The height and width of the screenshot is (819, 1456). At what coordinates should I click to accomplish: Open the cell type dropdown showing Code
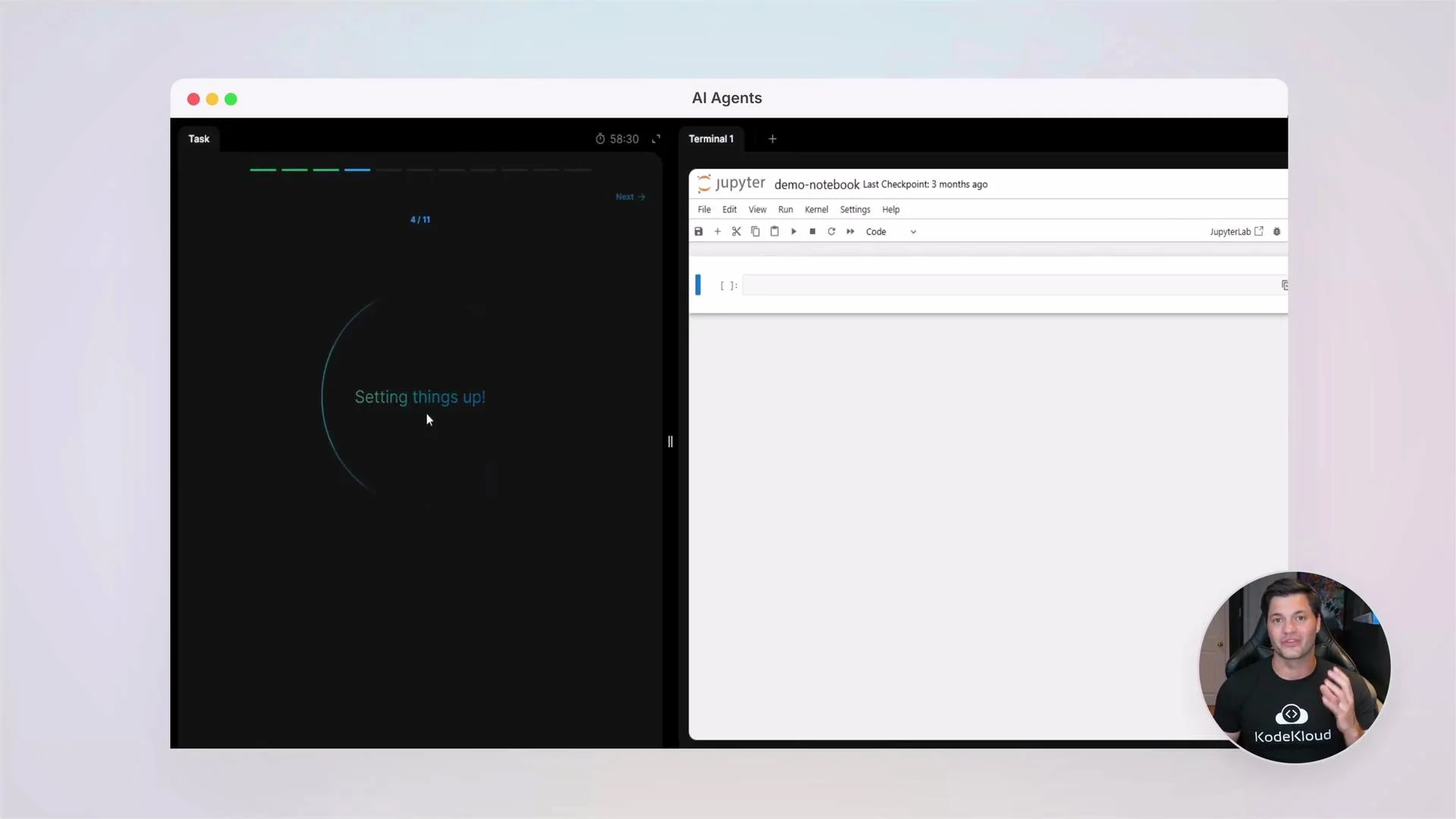[891, 231]
